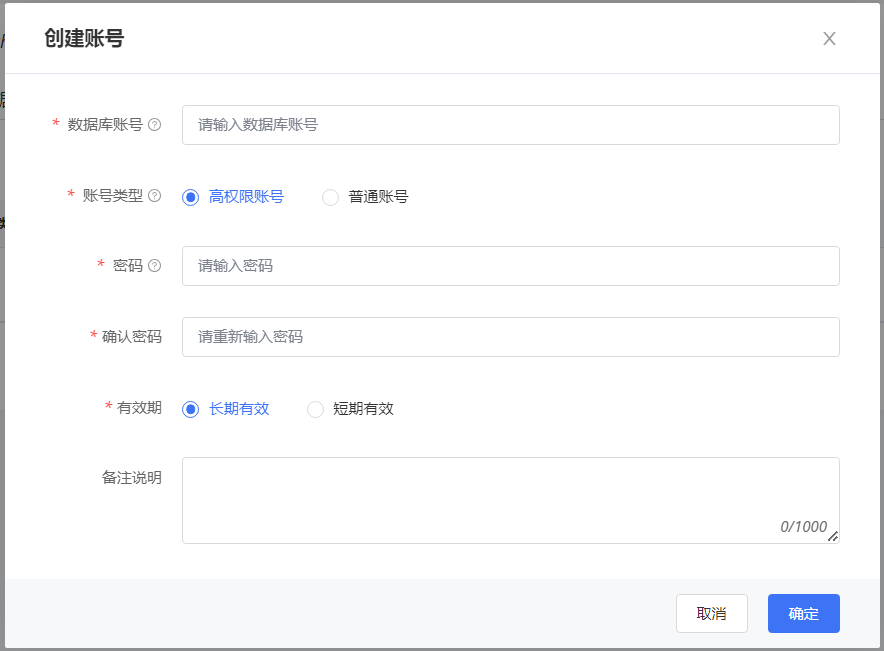
Task: Click the 备注说明 label text
Action: 131,478
